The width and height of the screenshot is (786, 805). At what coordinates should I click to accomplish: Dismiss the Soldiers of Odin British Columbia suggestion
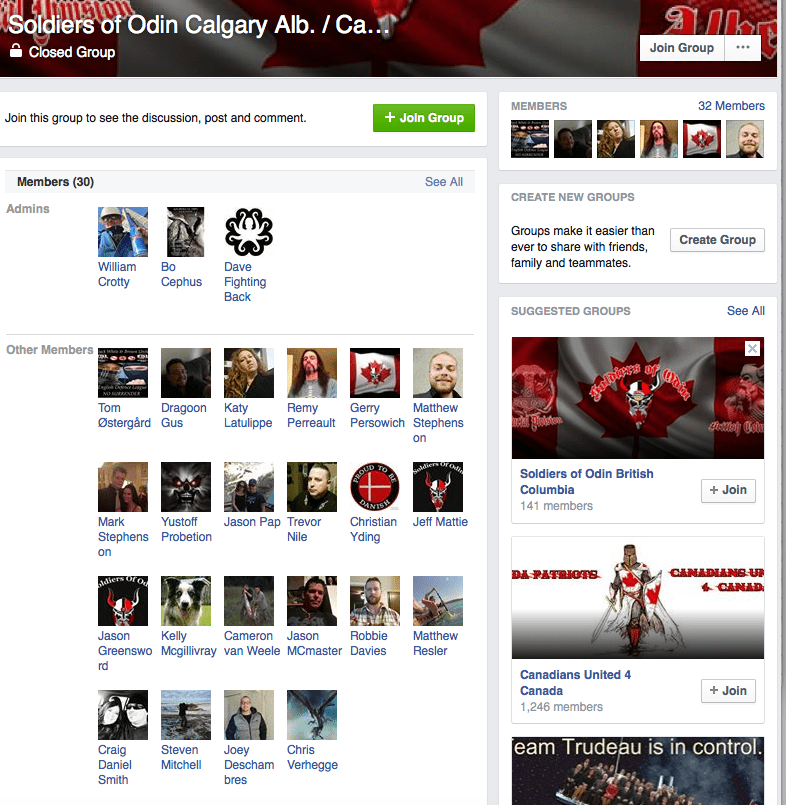pos(753,348)
